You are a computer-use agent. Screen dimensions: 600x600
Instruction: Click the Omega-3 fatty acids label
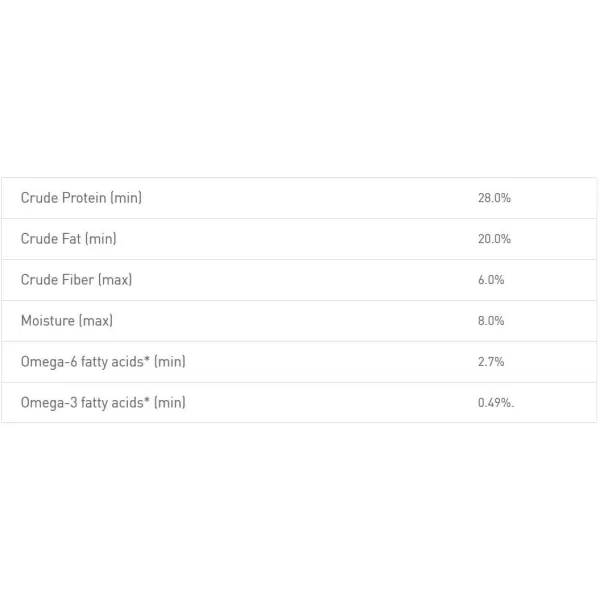(103, 403)
